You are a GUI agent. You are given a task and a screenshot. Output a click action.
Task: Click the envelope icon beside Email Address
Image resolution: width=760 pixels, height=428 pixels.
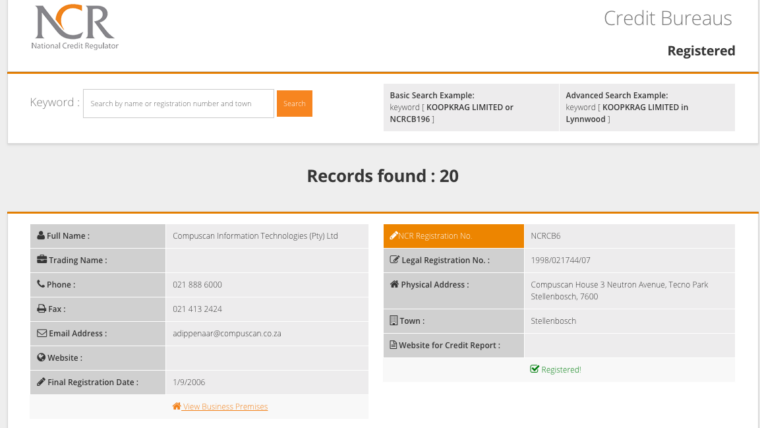[x=42, y=333]
